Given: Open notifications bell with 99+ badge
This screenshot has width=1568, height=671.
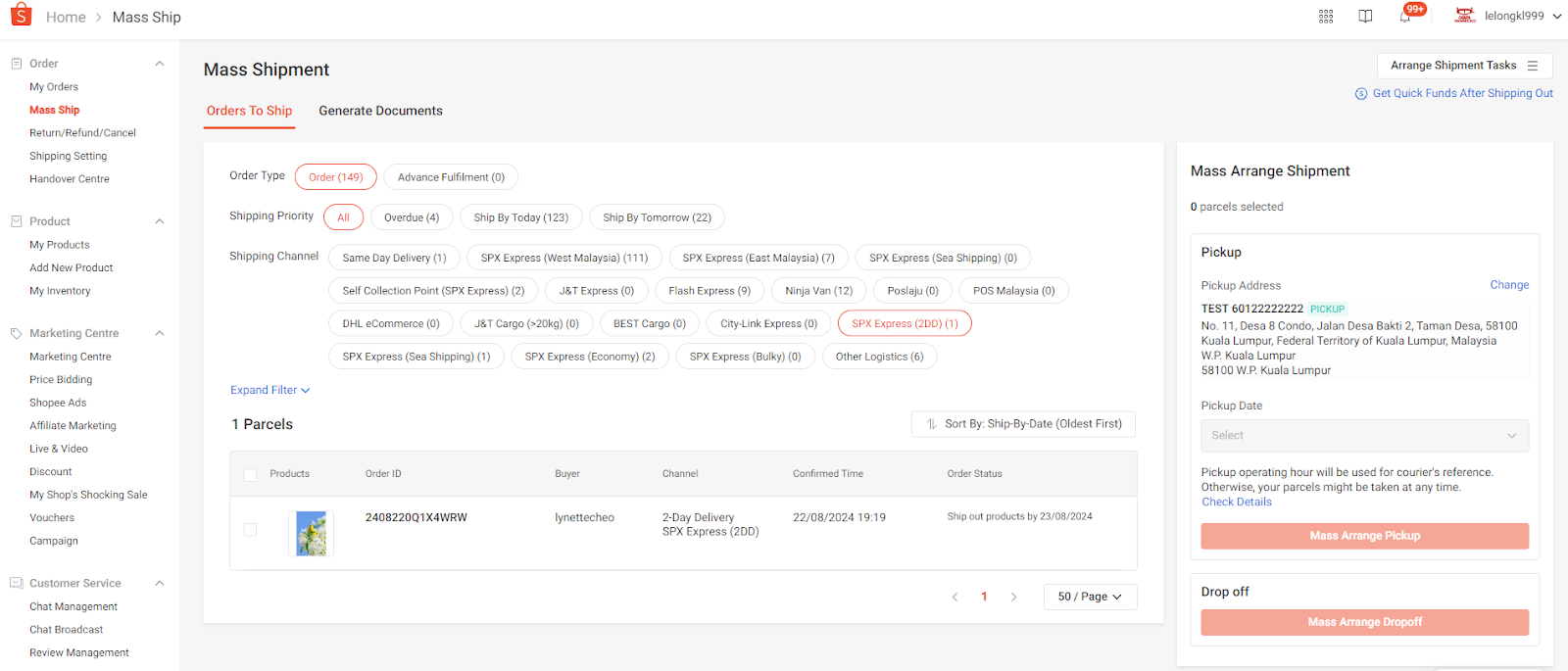Looking at the screenshot, I should [x=1405, y=16].
